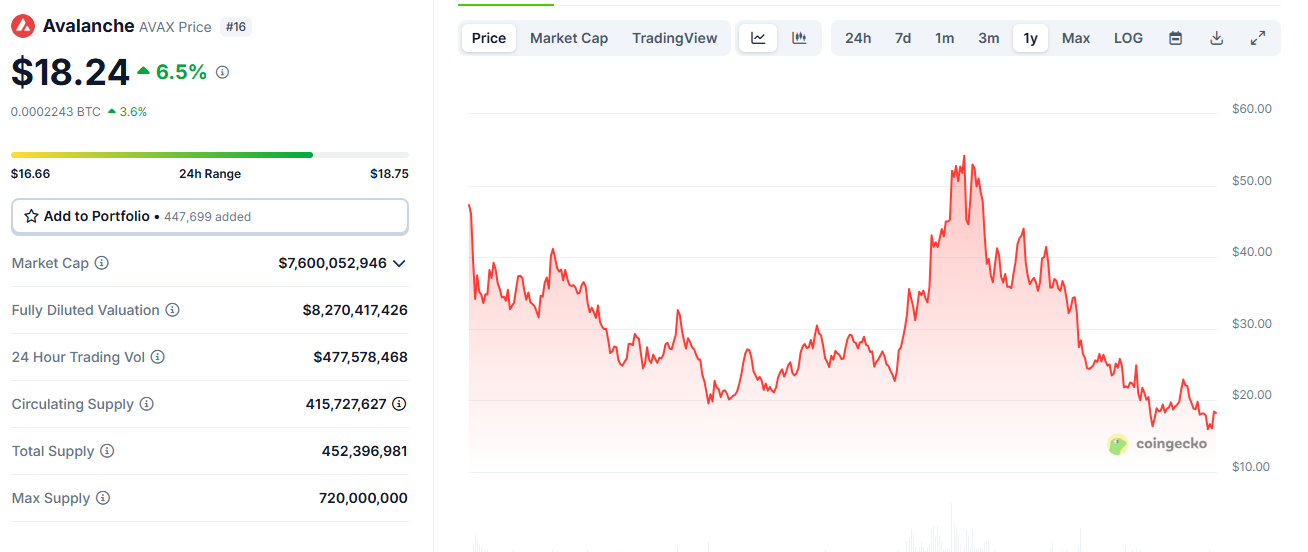Click the $18.24 current price
The height and width of the screenshot is (552, 1308).
coord(70,72)
